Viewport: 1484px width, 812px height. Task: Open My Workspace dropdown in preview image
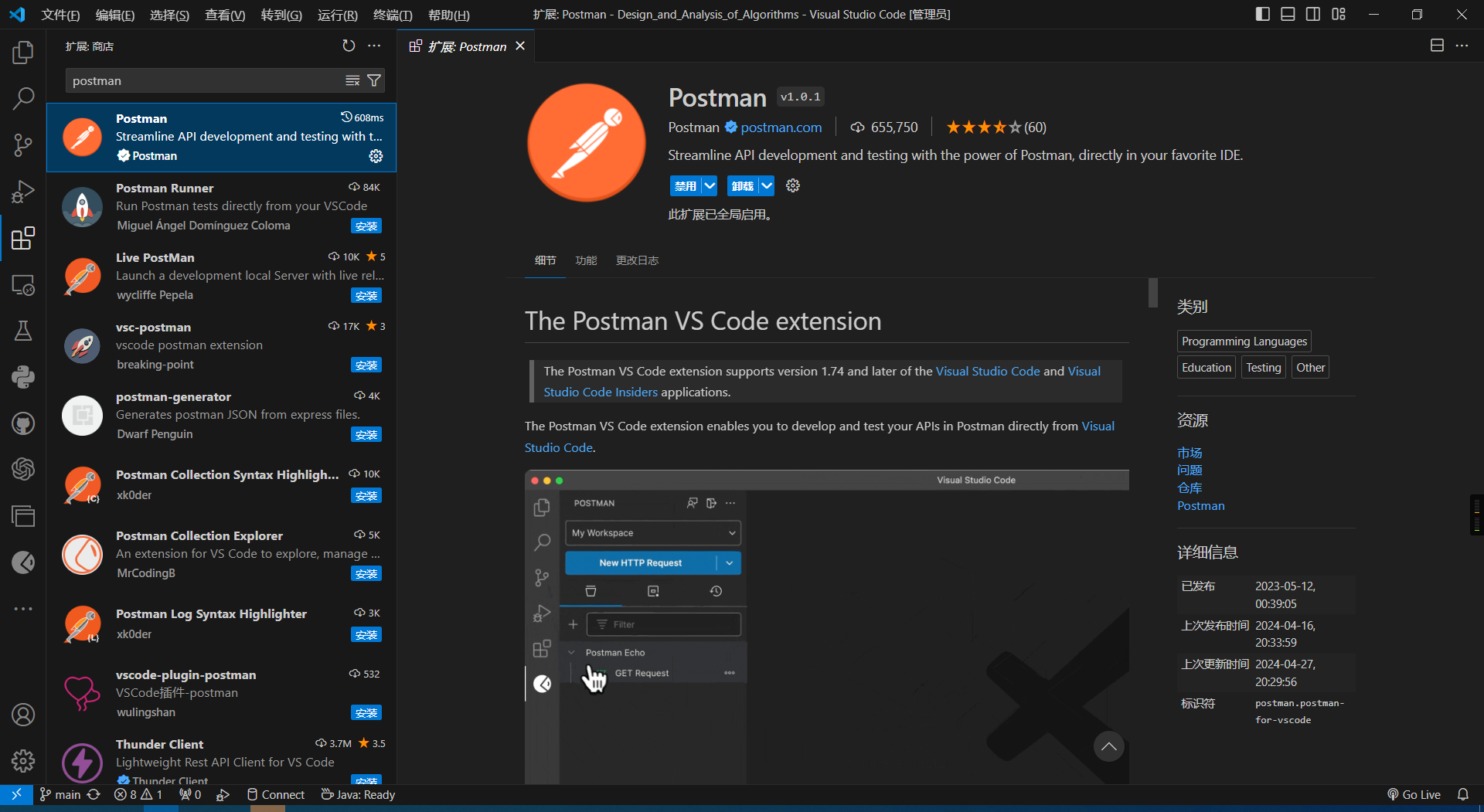[653, 533]
